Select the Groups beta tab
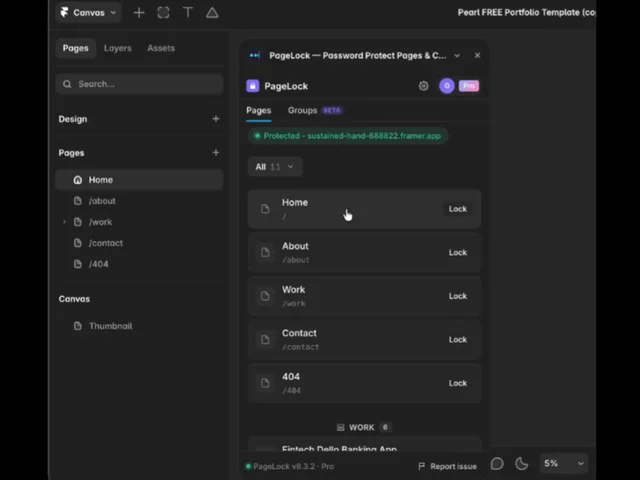Image resolution: width=640 pixels, height=480 pixels. (315, 111)
